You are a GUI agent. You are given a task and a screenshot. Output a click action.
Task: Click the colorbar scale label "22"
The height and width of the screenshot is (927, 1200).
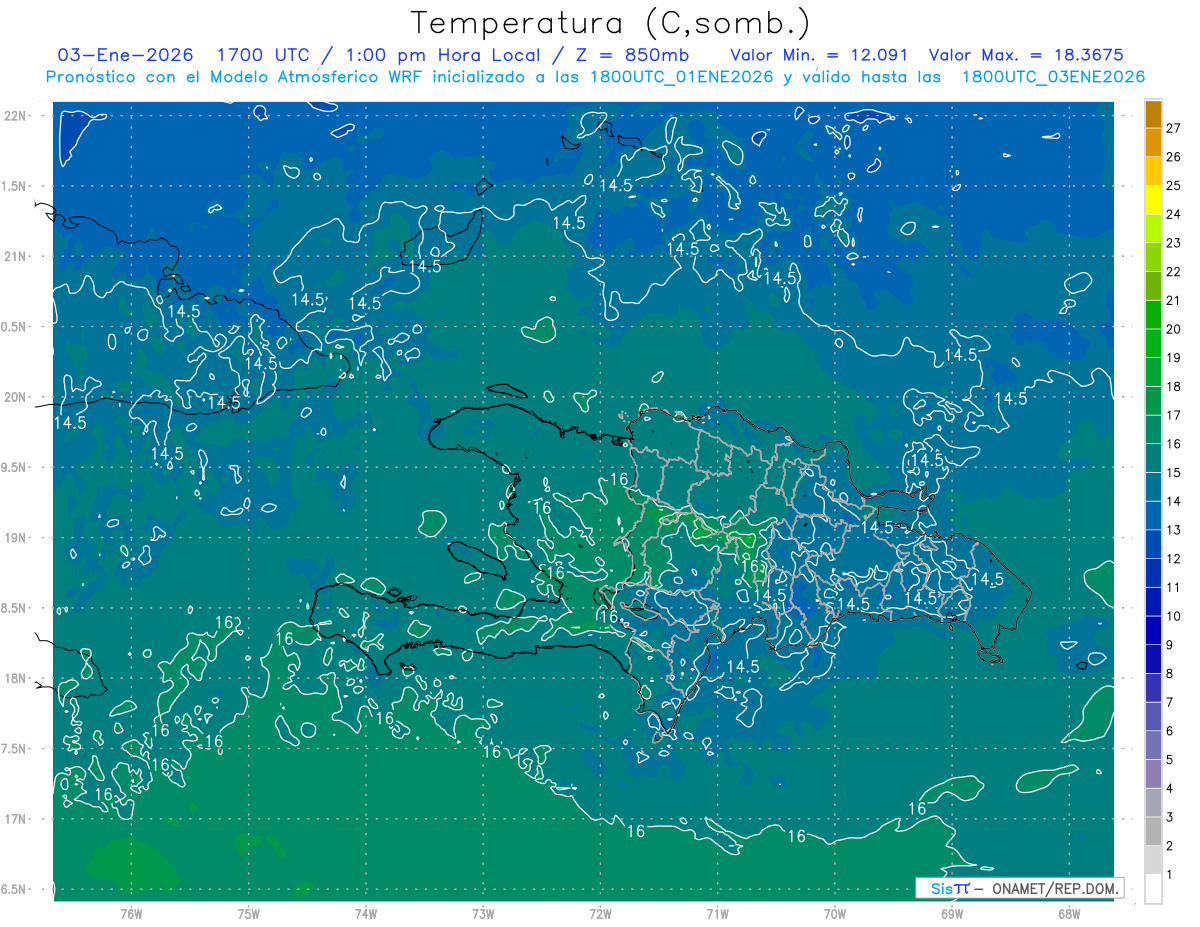pos(1174,272)
